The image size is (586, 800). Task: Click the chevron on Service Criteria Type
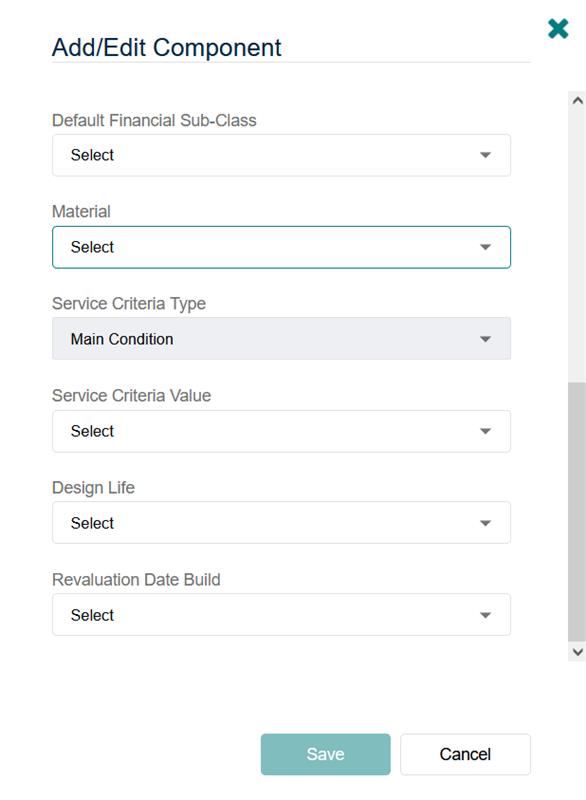point(486,338)
